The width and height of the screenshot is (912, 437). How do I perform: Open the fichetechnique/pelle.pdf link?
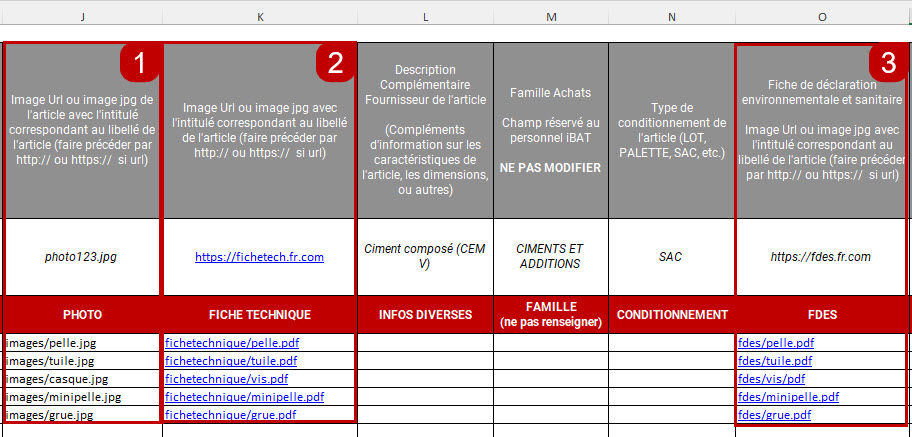pos(230,343)
